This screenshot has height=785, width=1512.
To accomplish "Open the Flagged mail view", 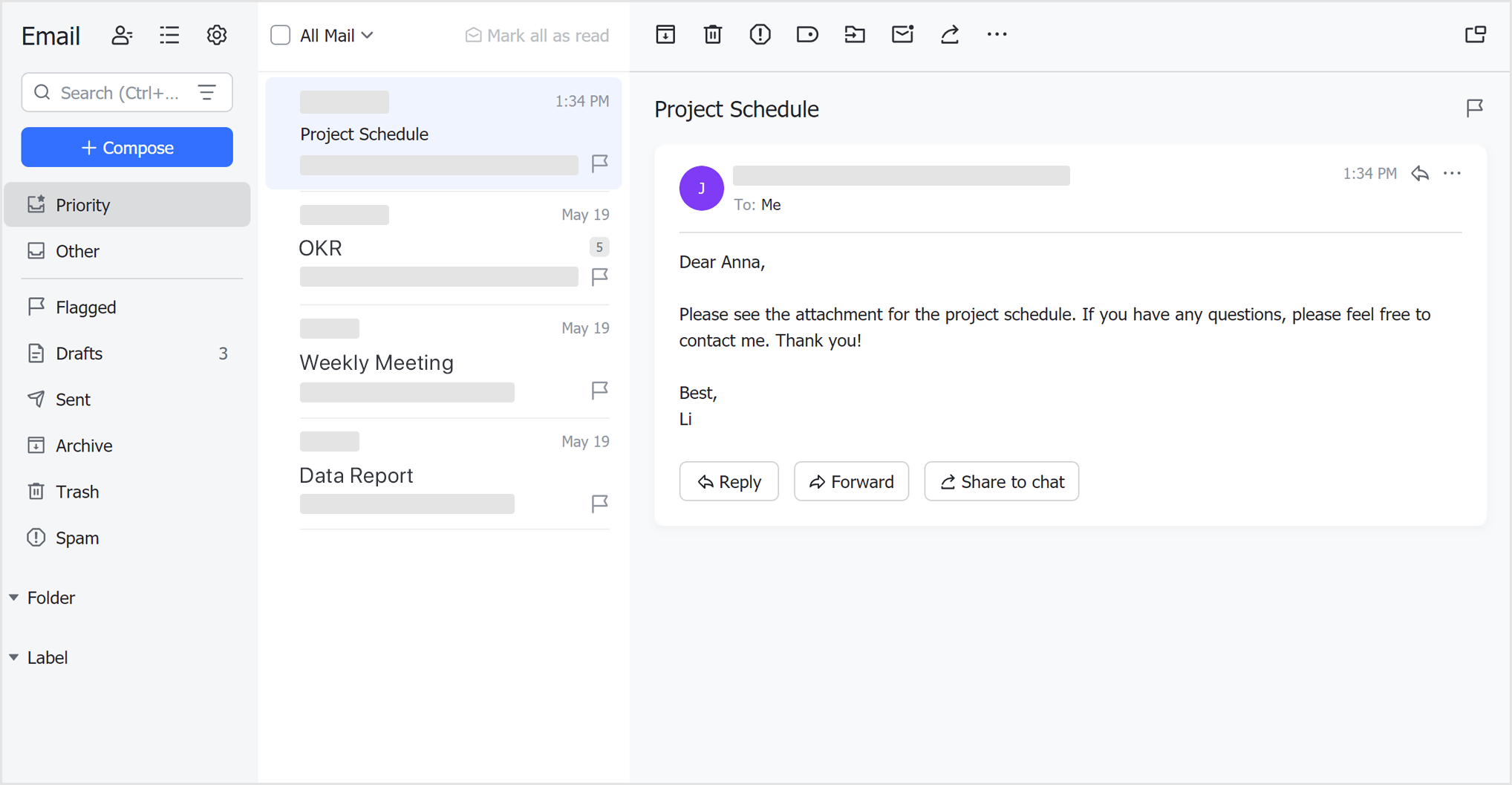I will pos(85,307).
